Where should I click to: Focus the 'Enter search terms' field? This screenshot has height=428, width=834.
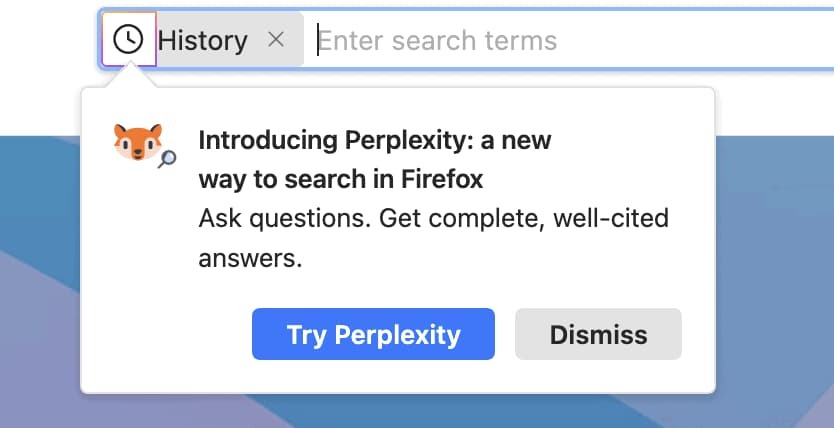[437, 40]
